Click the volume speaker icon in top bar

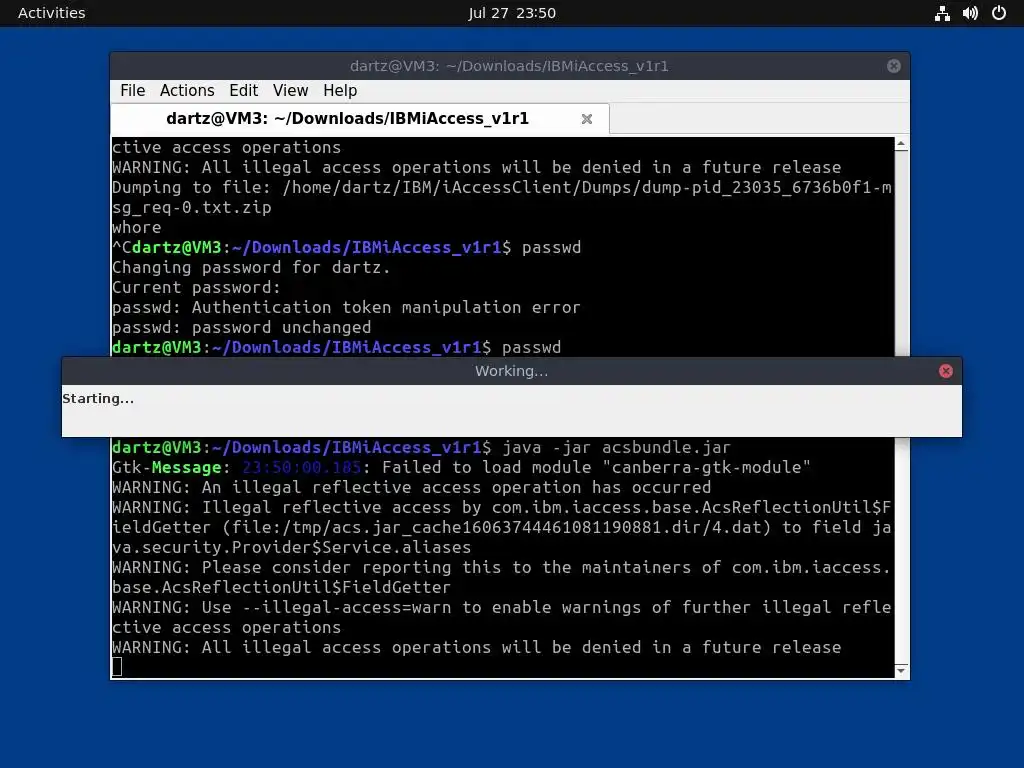click(x=970, y=13)
